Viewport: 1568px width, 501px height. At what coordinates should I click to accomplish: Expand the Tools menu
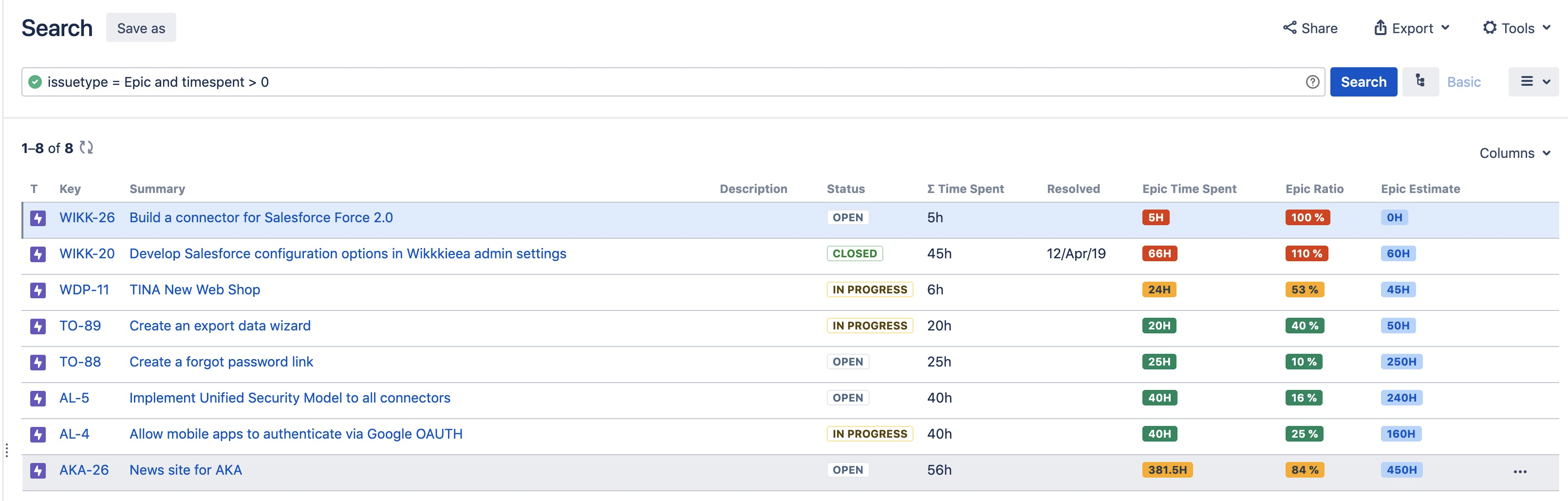pos(1516,28)
